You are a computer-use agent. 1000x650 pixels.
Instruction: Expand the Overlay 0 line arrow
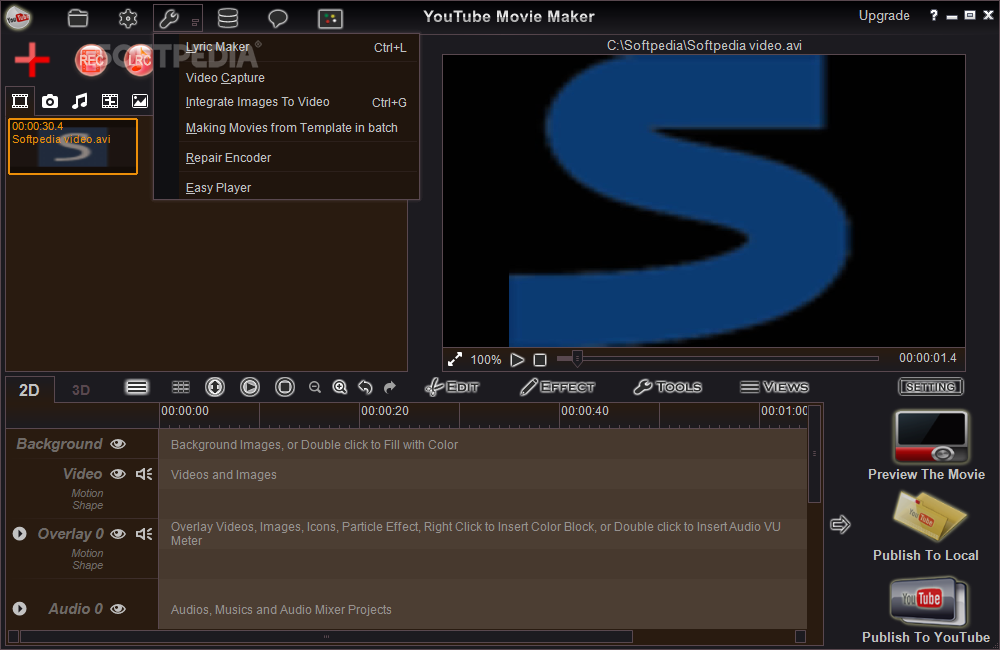(x=20, y=533)
